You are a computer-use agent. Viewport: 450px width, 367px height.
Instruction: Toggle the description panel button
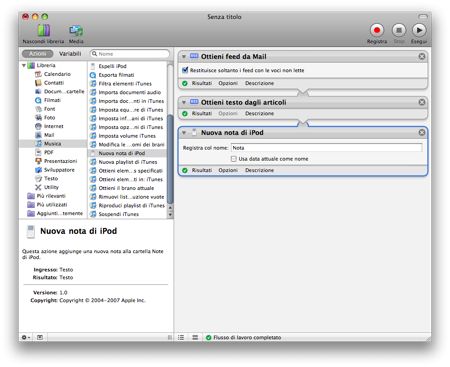[x=40, y=337]
